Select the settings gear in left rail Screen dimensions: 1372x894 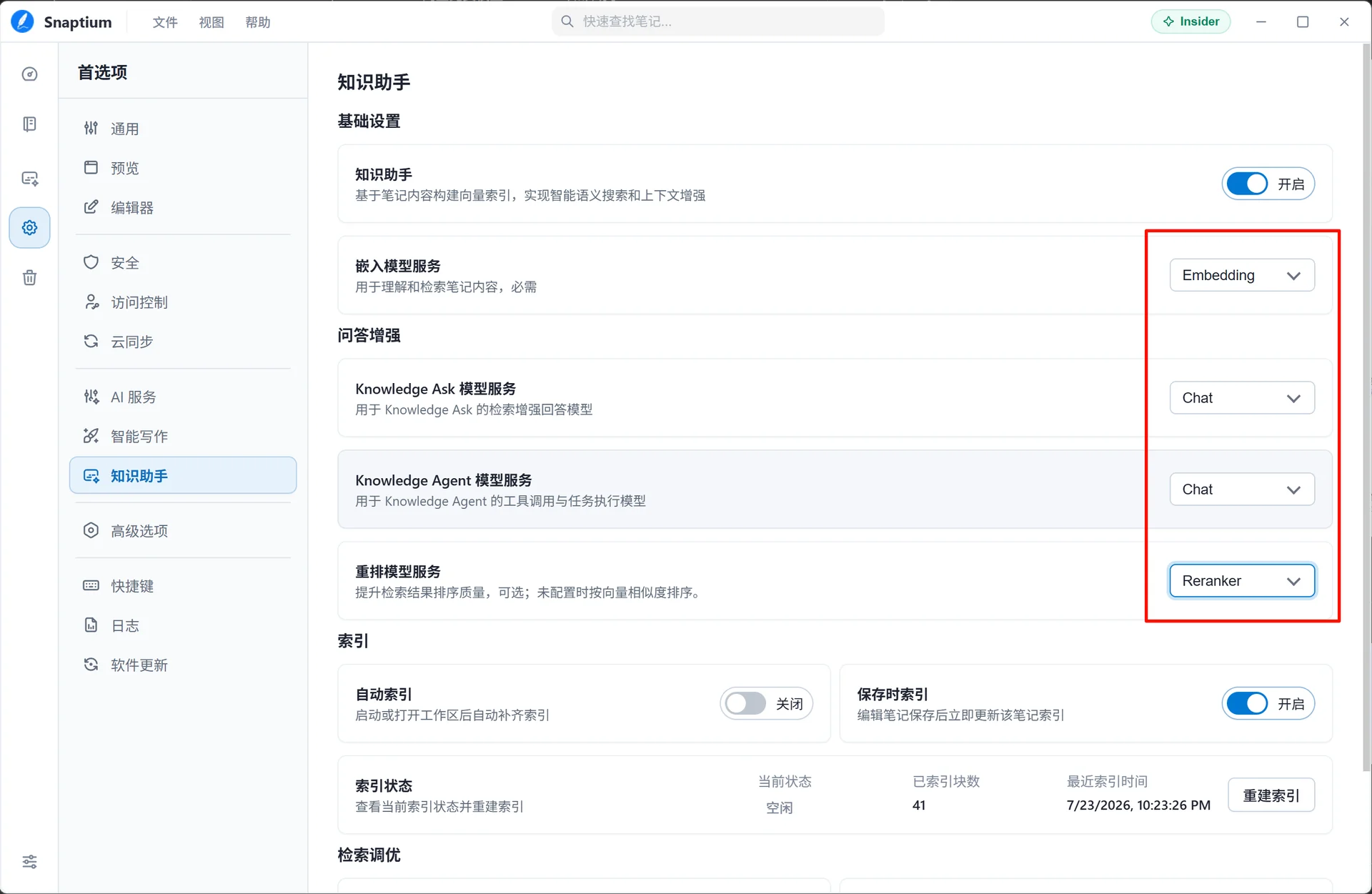(29, 228)
